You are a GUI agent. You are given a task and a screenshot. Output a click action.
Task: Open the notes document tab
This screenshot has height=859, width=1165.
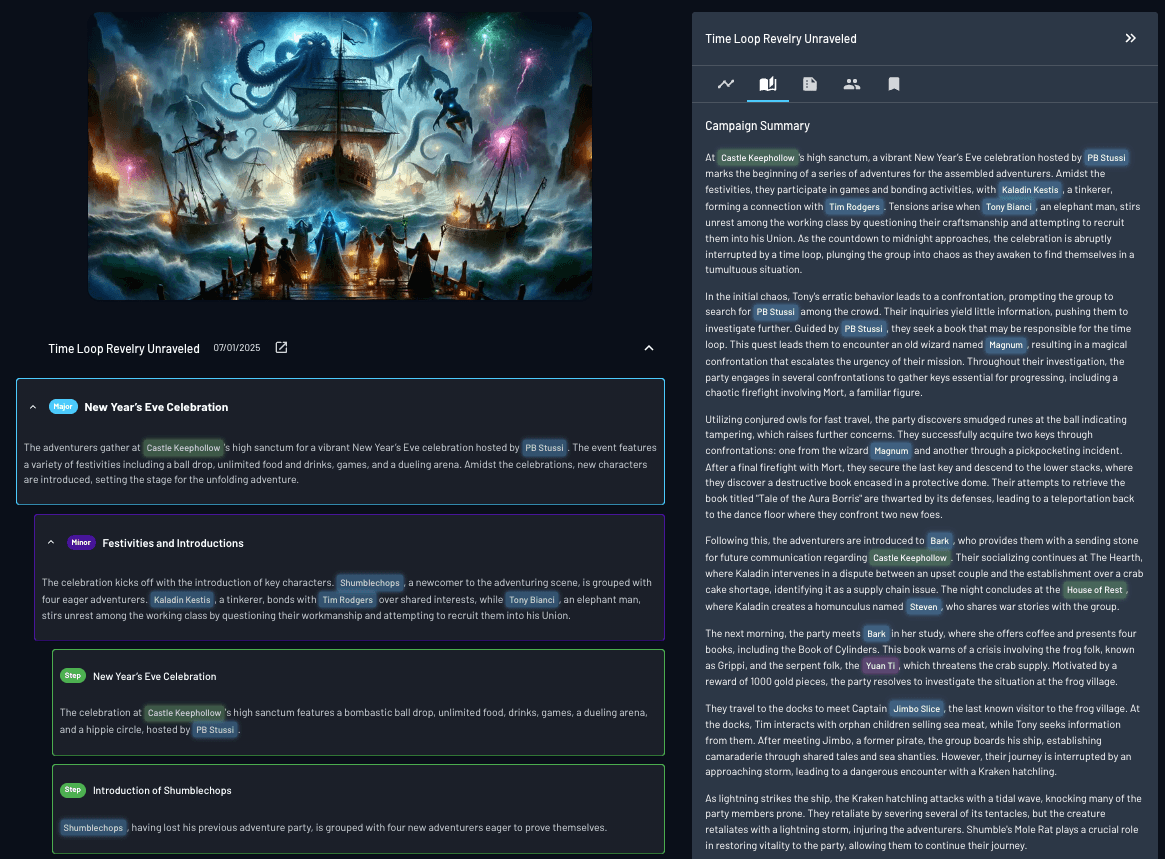click(x=810, y=84)
